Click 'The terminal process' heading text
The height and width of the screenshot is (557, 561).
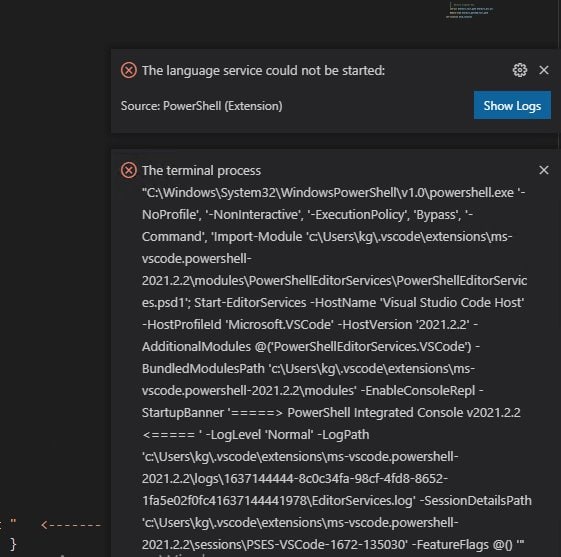point(201,171)
